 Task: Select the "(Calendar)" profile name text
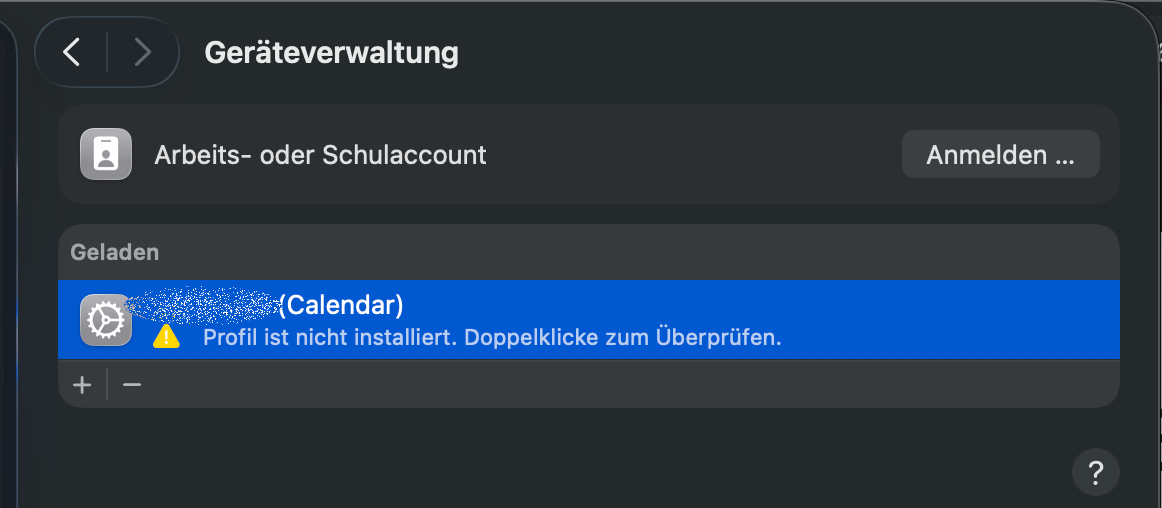[x=342, y=305]
